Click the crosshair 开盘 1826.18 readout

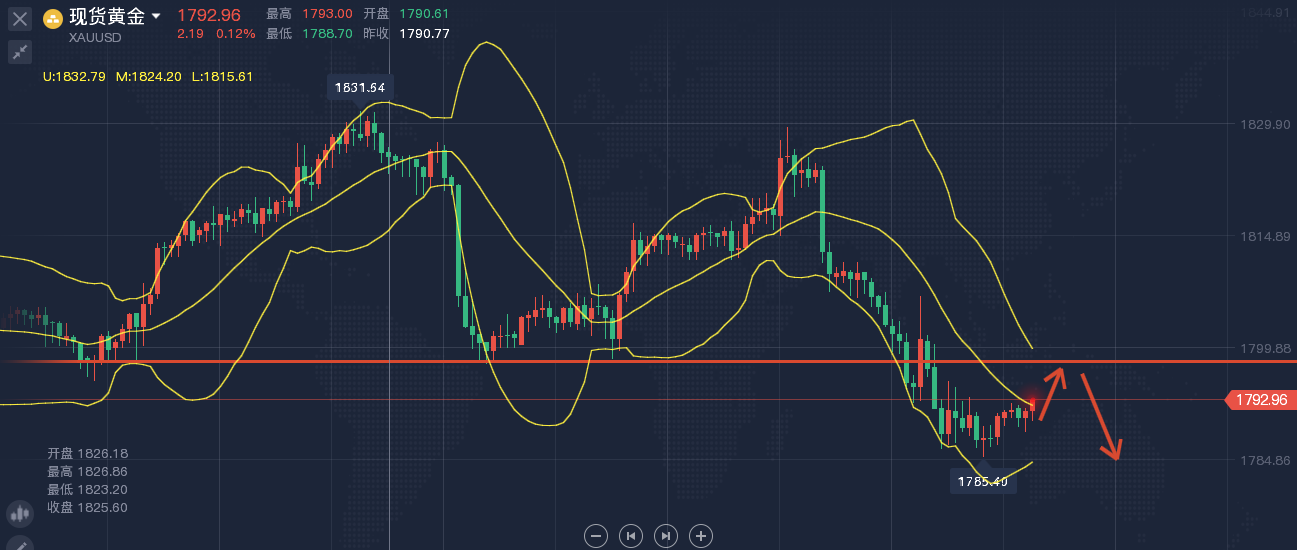pyautogui.click(x=88, y=453)
